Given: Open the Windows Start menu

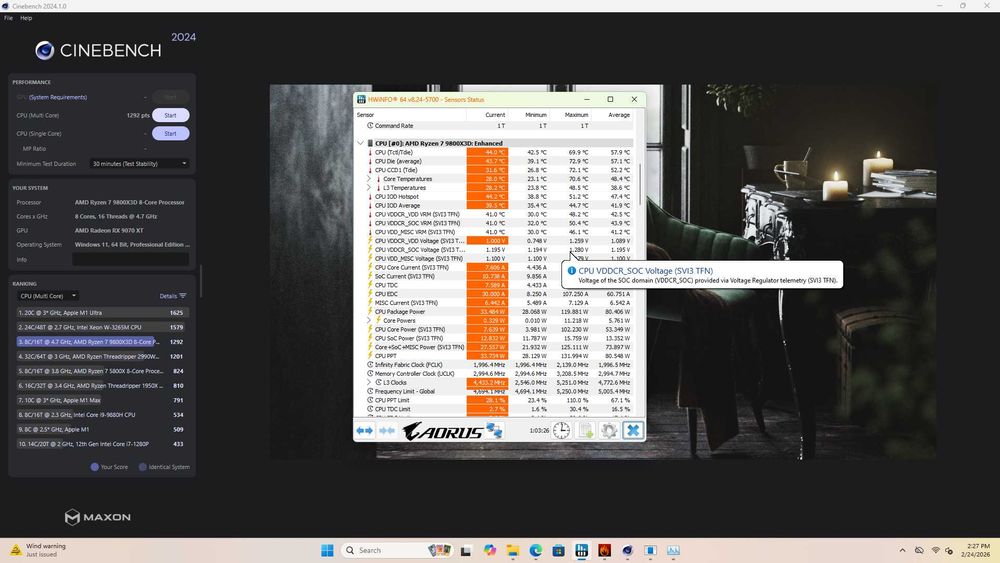Looking at the screenshot, I should 327,550.
